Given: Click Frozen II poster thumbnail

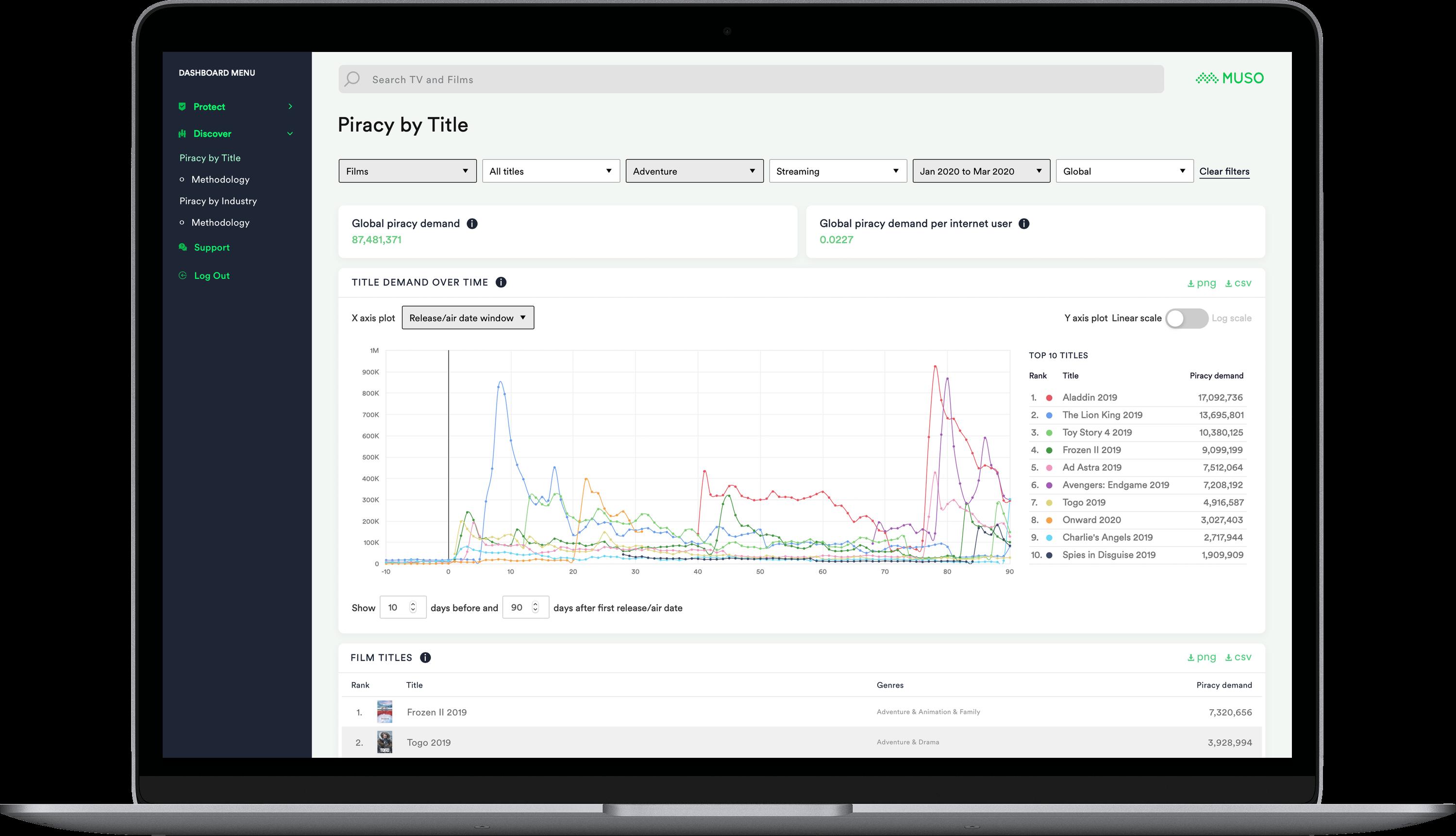Looking at the screenshot, I should click(x=385, y=712).
